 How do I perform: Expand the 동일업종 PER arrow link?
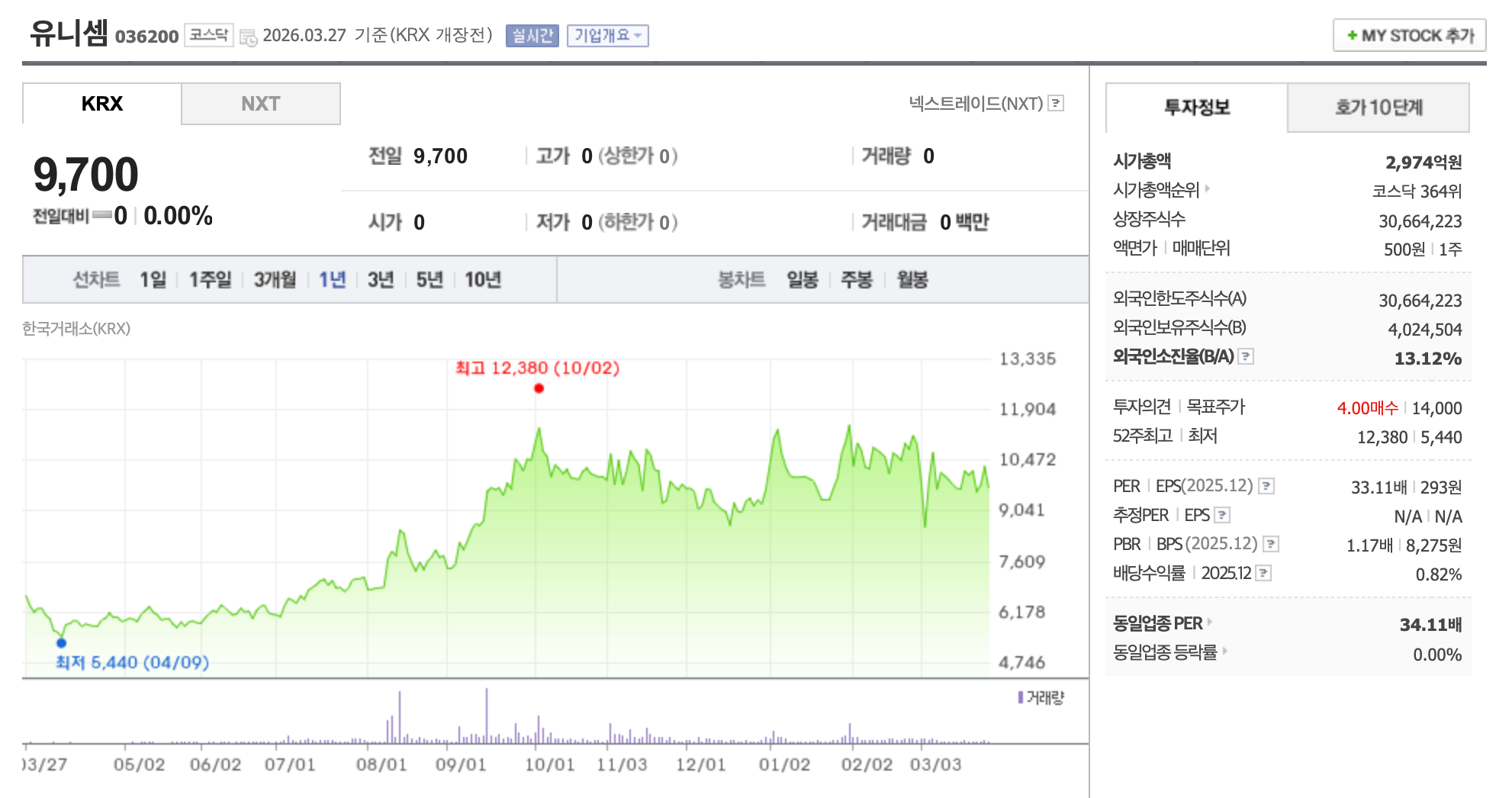coord(1210,622)
